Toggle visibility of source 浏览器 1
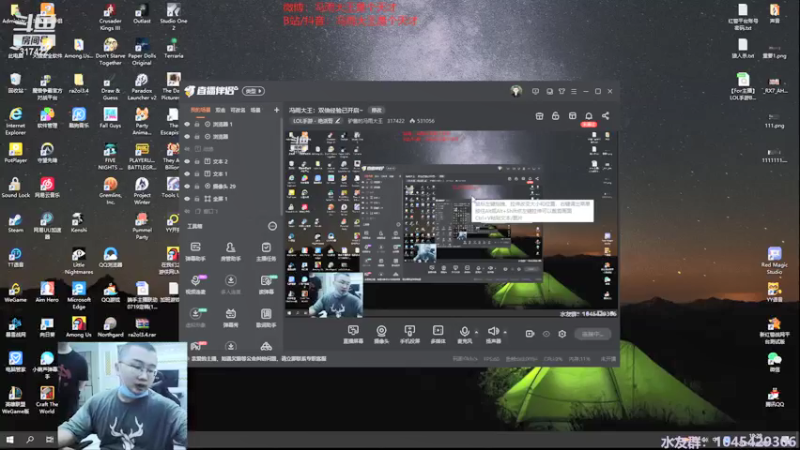 coord(187,124)
